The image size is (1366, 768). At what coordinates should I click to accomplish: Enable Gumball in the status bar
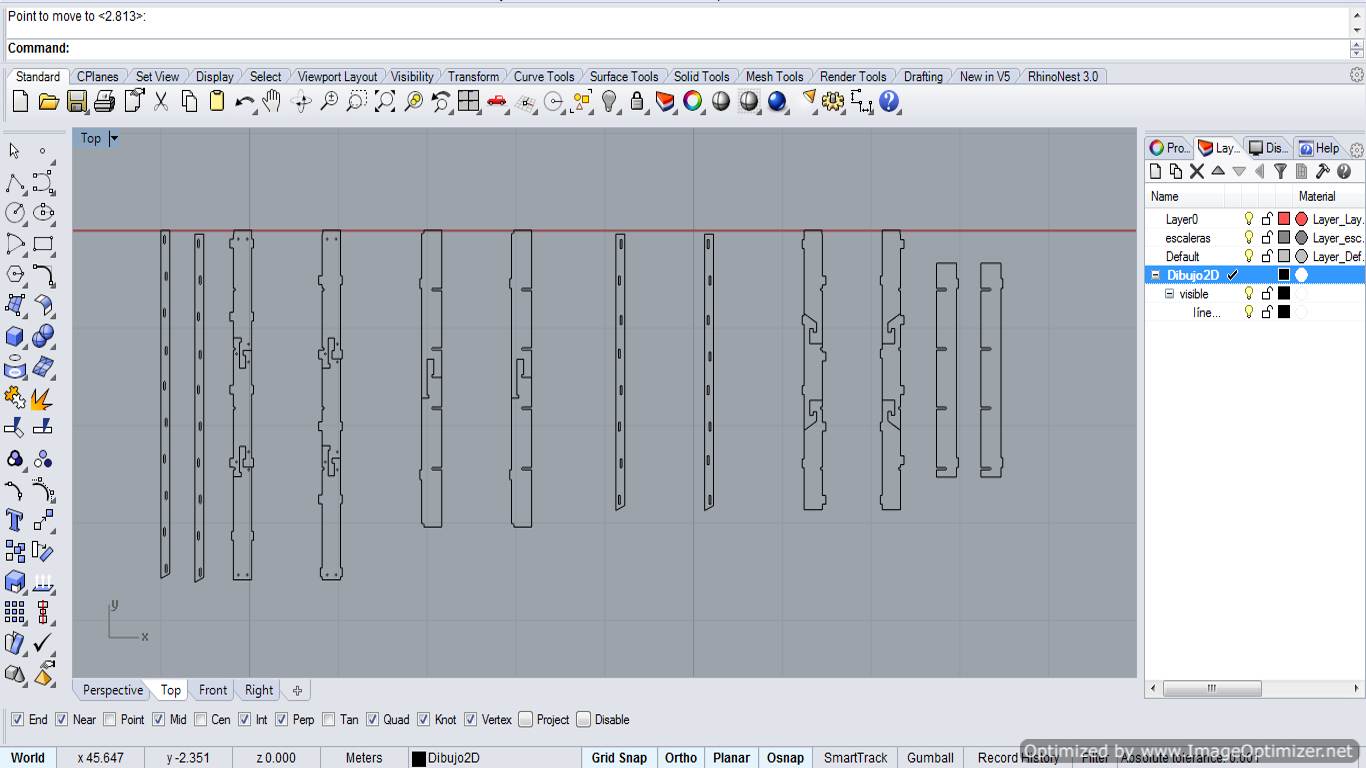[x=931, y=758]
